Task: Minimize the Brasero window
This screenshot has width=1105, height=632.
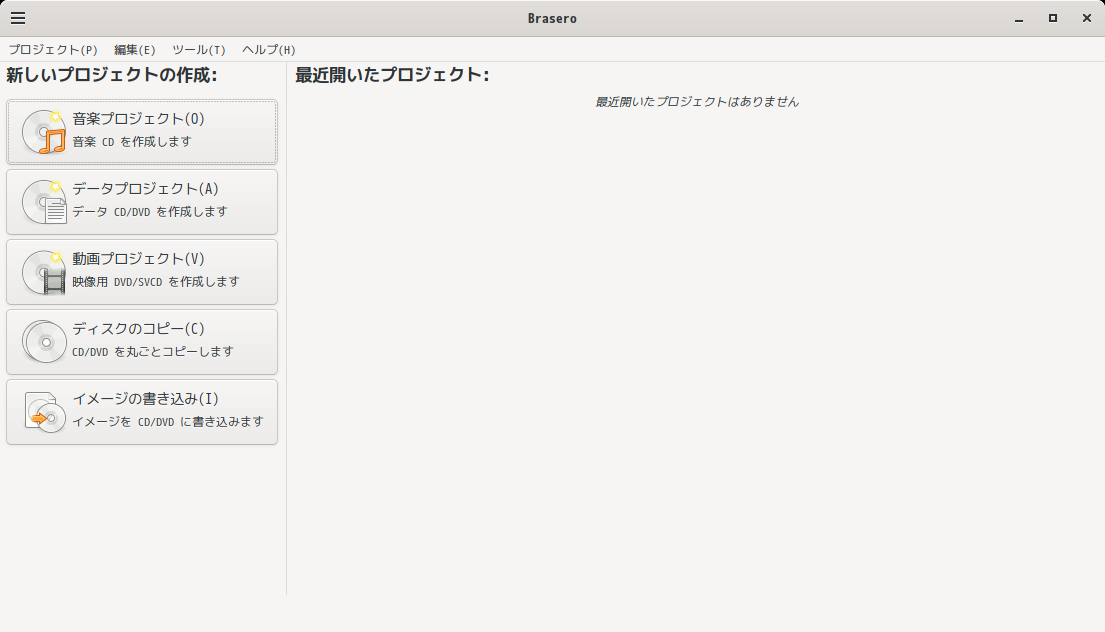Action: click(x=1019, y=19)
